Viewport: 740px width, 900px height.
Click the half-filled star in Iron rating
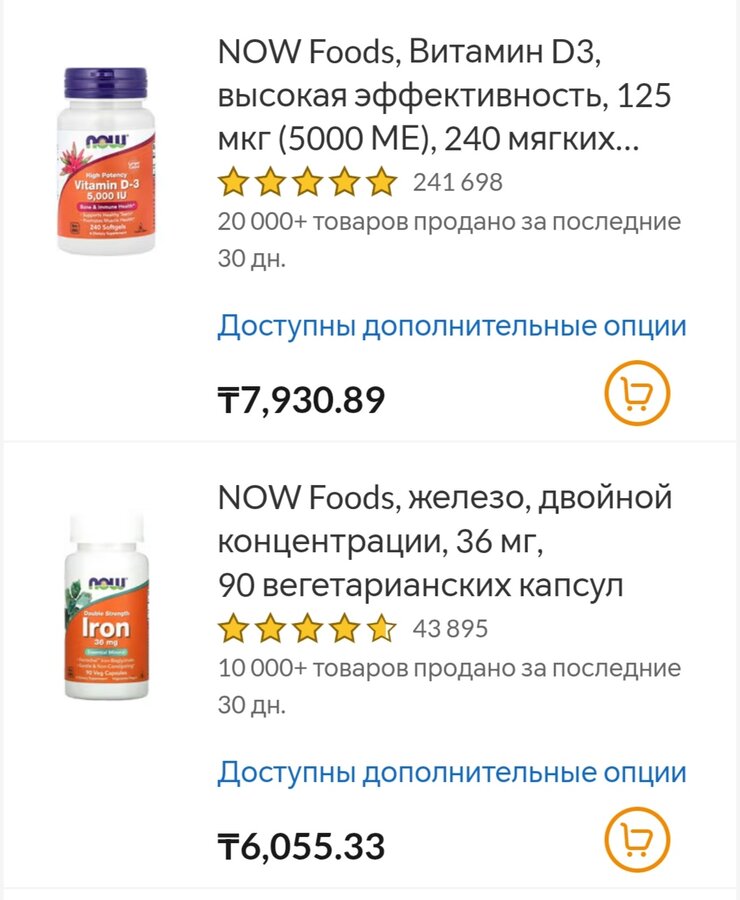(381, 629)
